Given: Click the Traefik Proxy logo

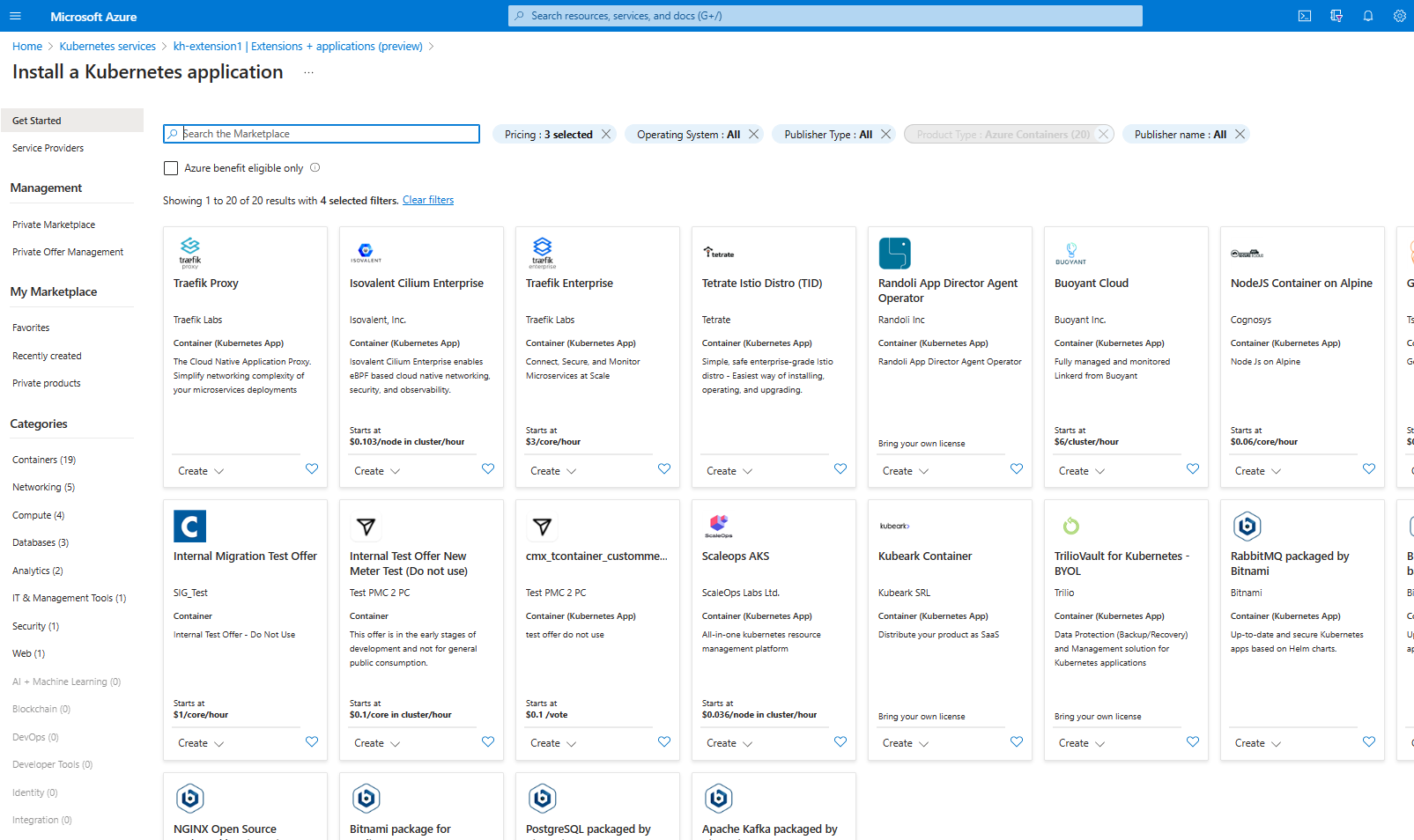Looking at the screenshot, I should 190,253.
